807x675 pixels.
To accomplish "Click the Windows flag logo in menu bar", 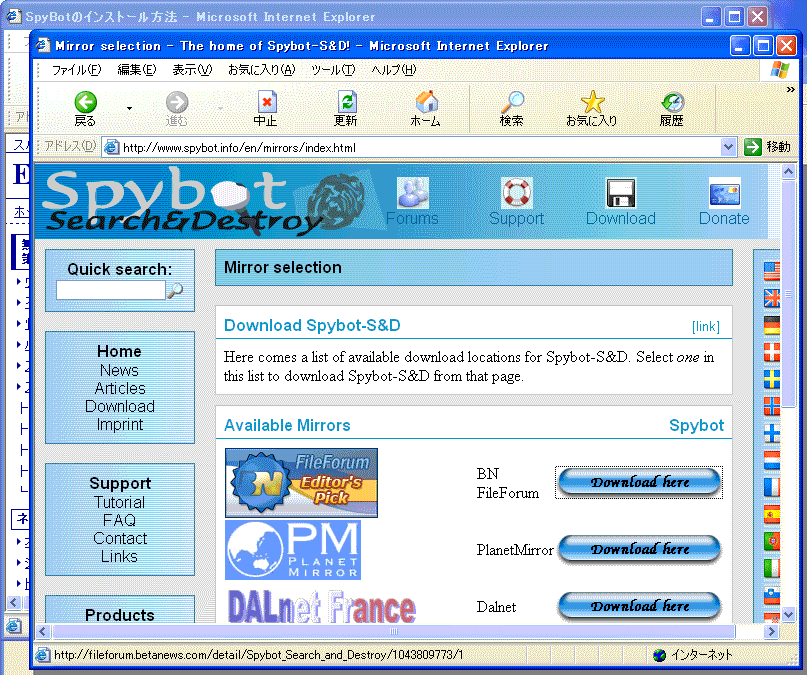I will coord(780,69).
